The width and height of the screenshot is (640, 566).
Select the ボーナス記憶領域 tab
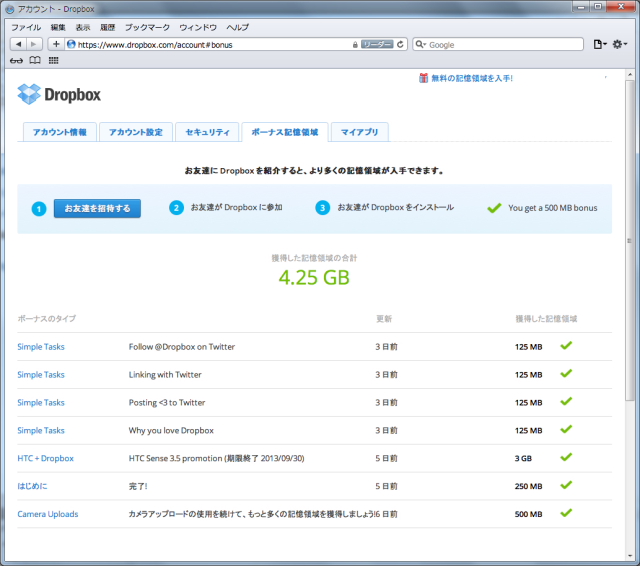tap(285, 132)
